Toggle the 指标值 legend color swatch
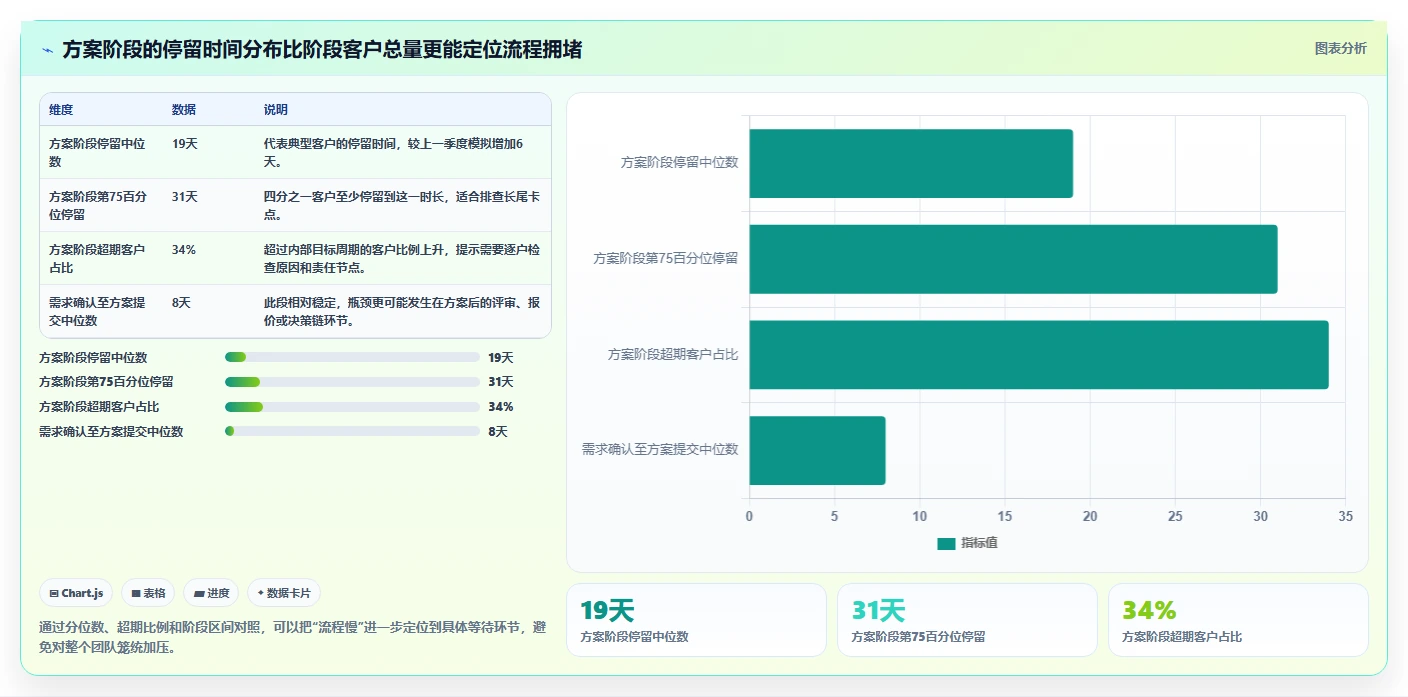The width and height of the screenshot is (1408, 697). 946,543
